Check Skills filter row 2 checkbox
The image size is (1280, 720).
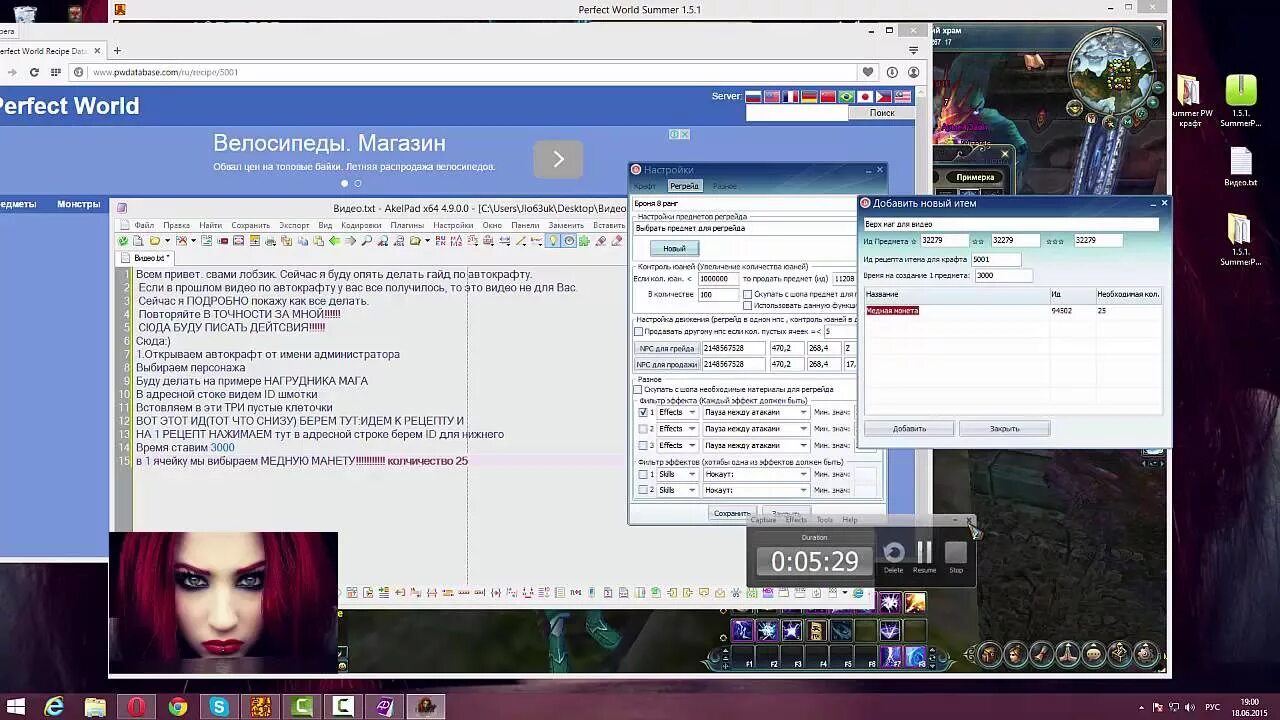(x=643, y=490)
